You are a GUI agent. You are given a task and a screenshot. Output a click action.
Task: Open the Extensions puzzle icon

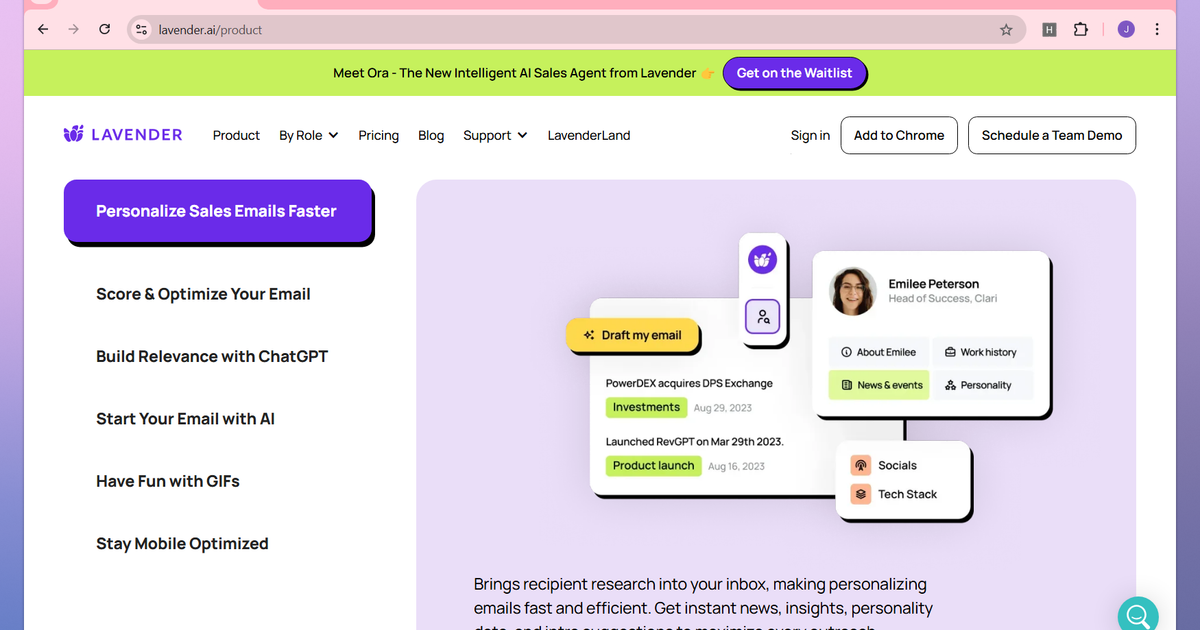point(1081,30)
